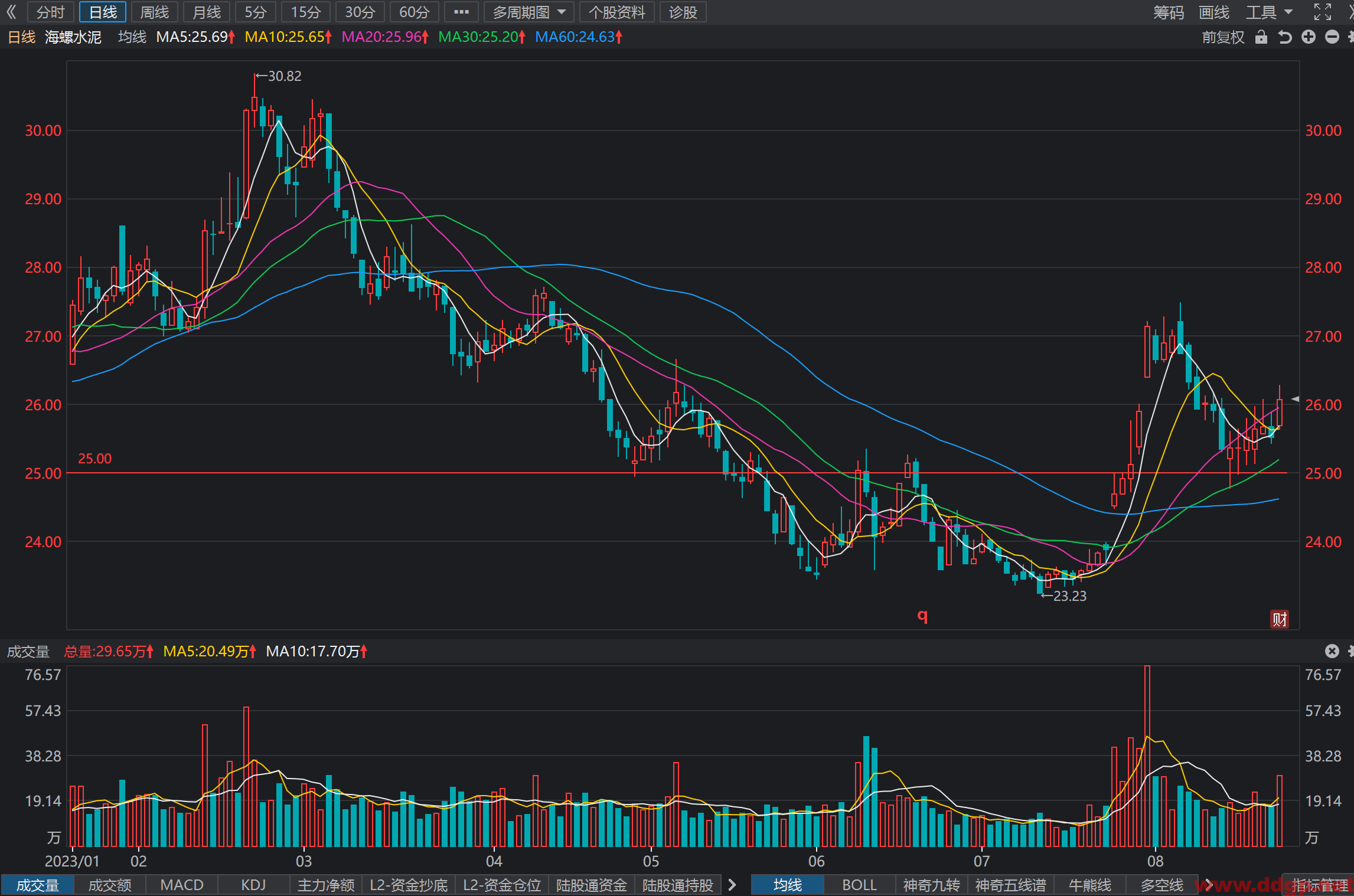
Task: Click the 诊股 button
Action: (683, 12)
